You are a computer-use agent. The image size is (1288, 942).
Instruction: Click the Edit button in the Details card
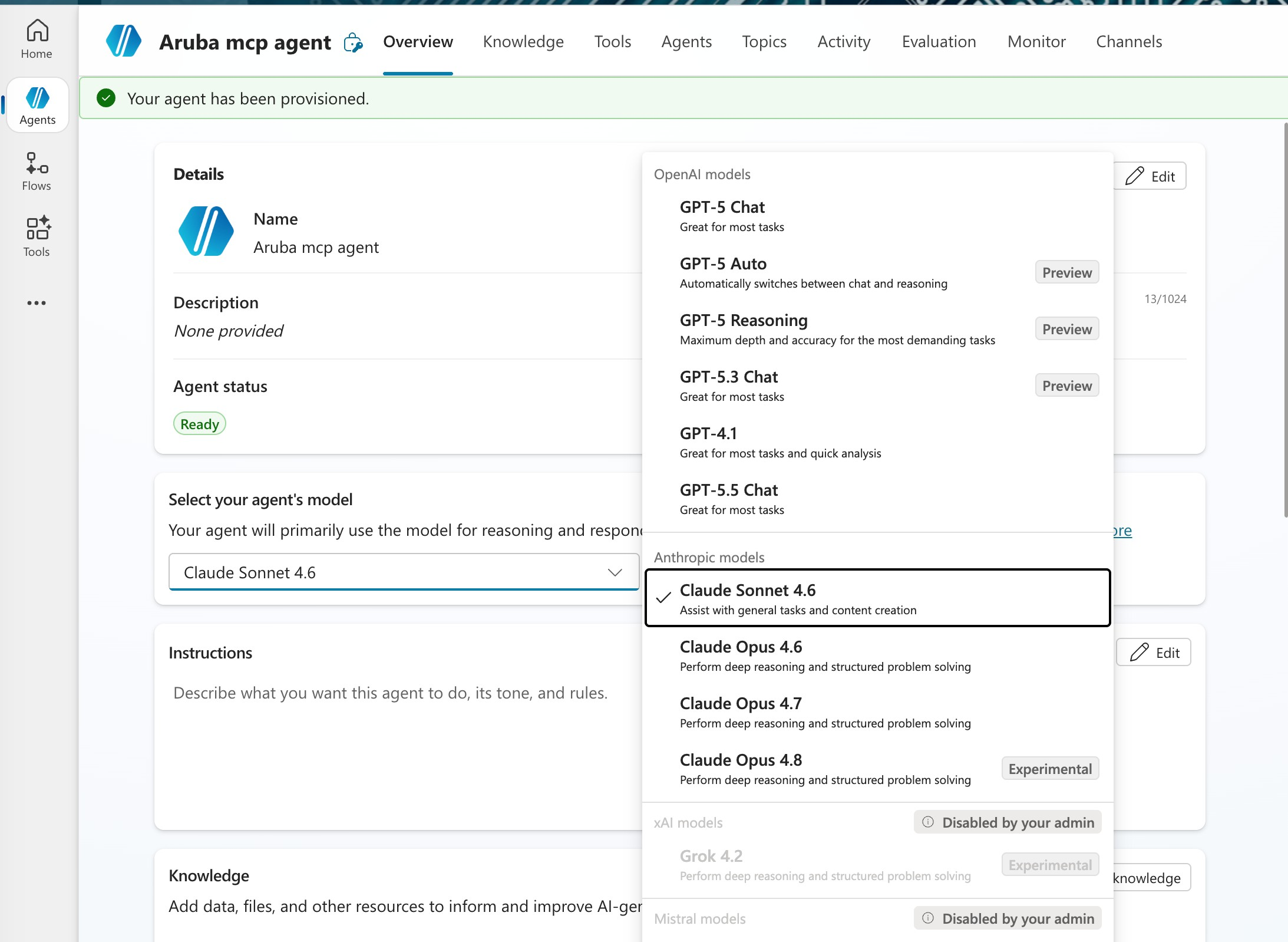(x=1150, y=176)
